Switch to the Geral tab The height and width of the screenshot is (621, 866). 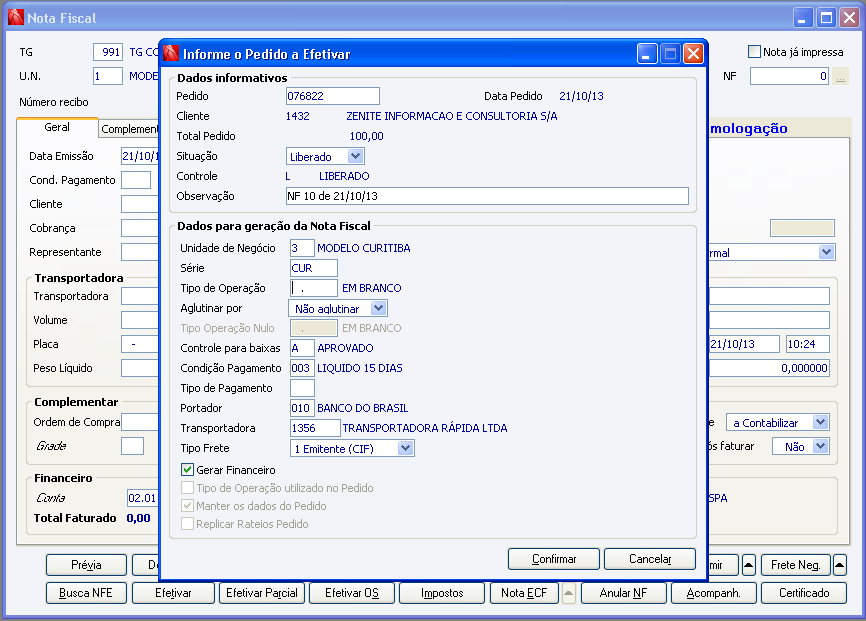[x=57, y=127]
